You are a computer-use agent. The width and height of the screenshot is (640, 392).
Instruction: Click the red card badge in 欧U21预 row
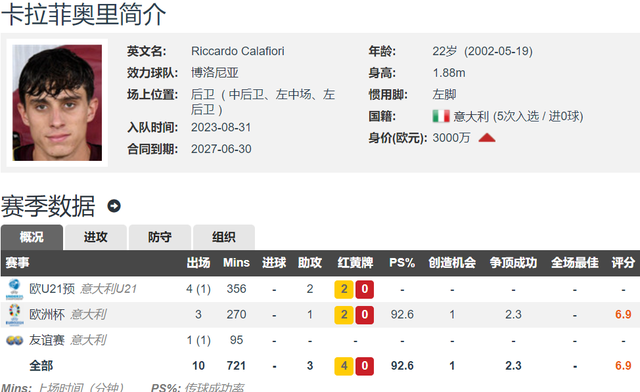point(364,289)
